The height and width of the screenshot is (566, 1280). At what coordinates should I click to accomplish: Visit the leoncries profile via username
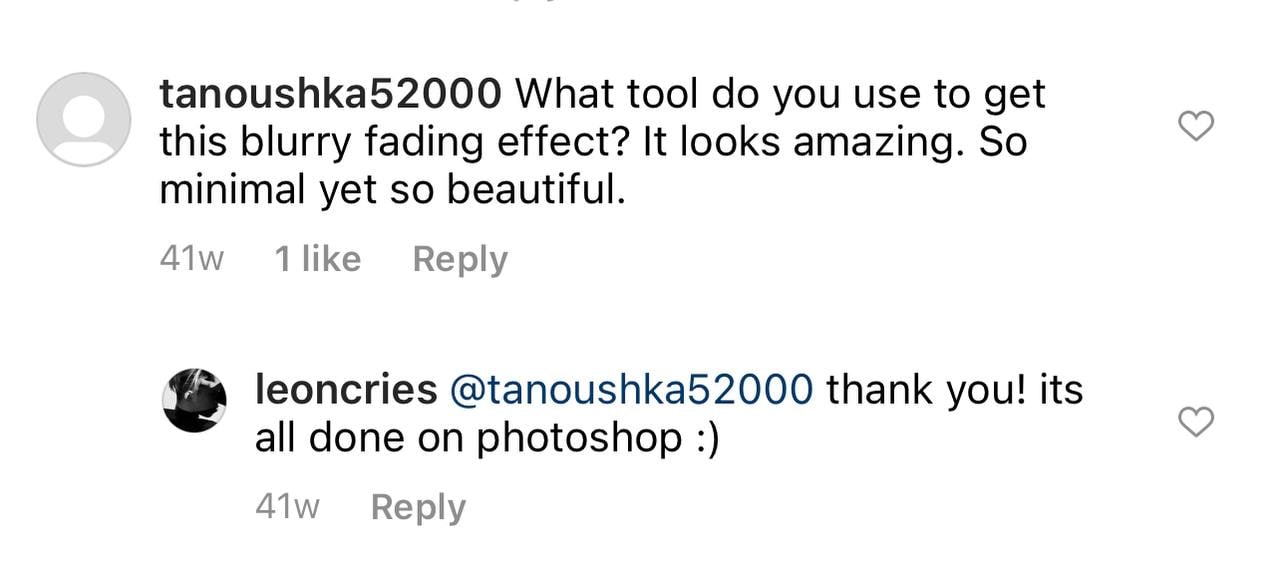coord(346,390)
